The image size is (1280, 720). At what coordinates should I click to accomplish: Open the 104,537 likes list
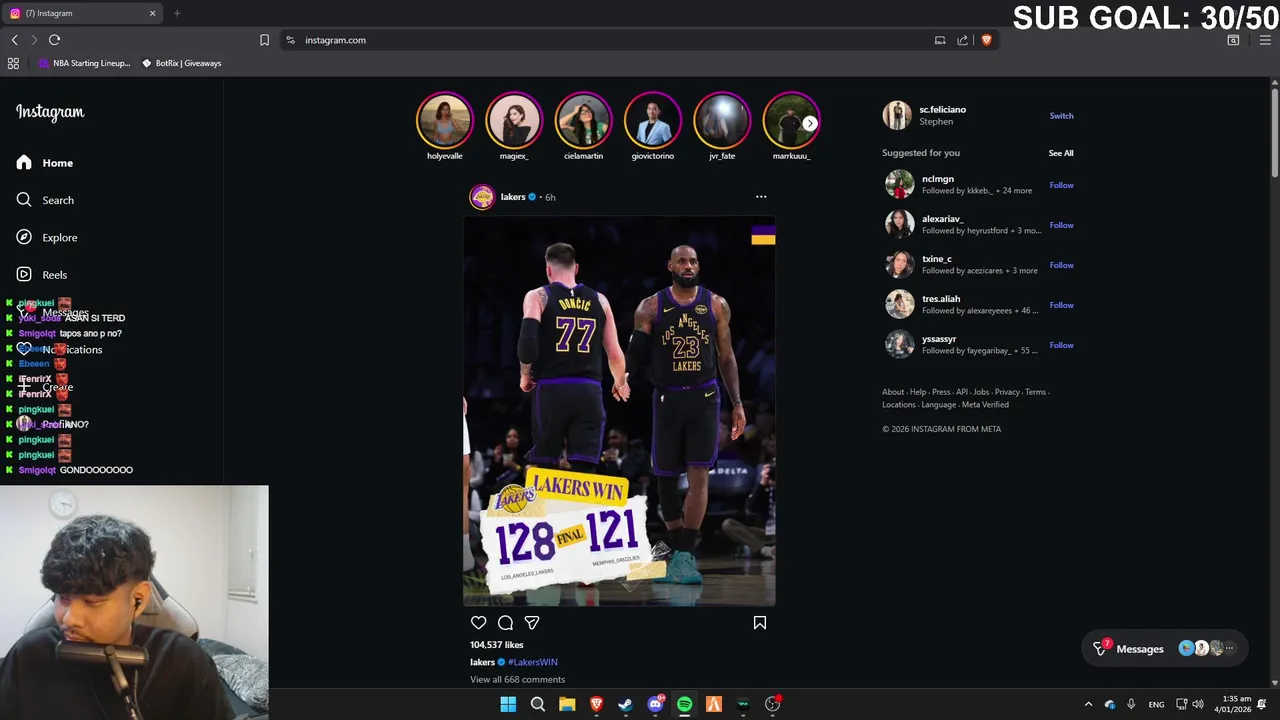coord(497,645)
